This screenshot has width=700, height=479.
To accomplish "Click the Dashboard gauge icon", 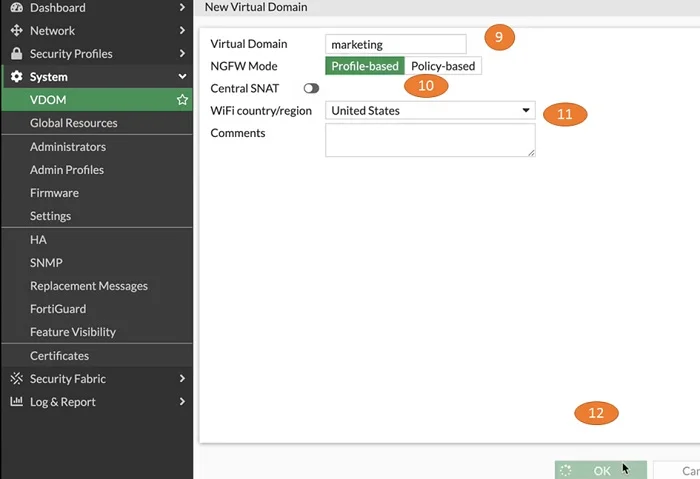I will 17,7.
